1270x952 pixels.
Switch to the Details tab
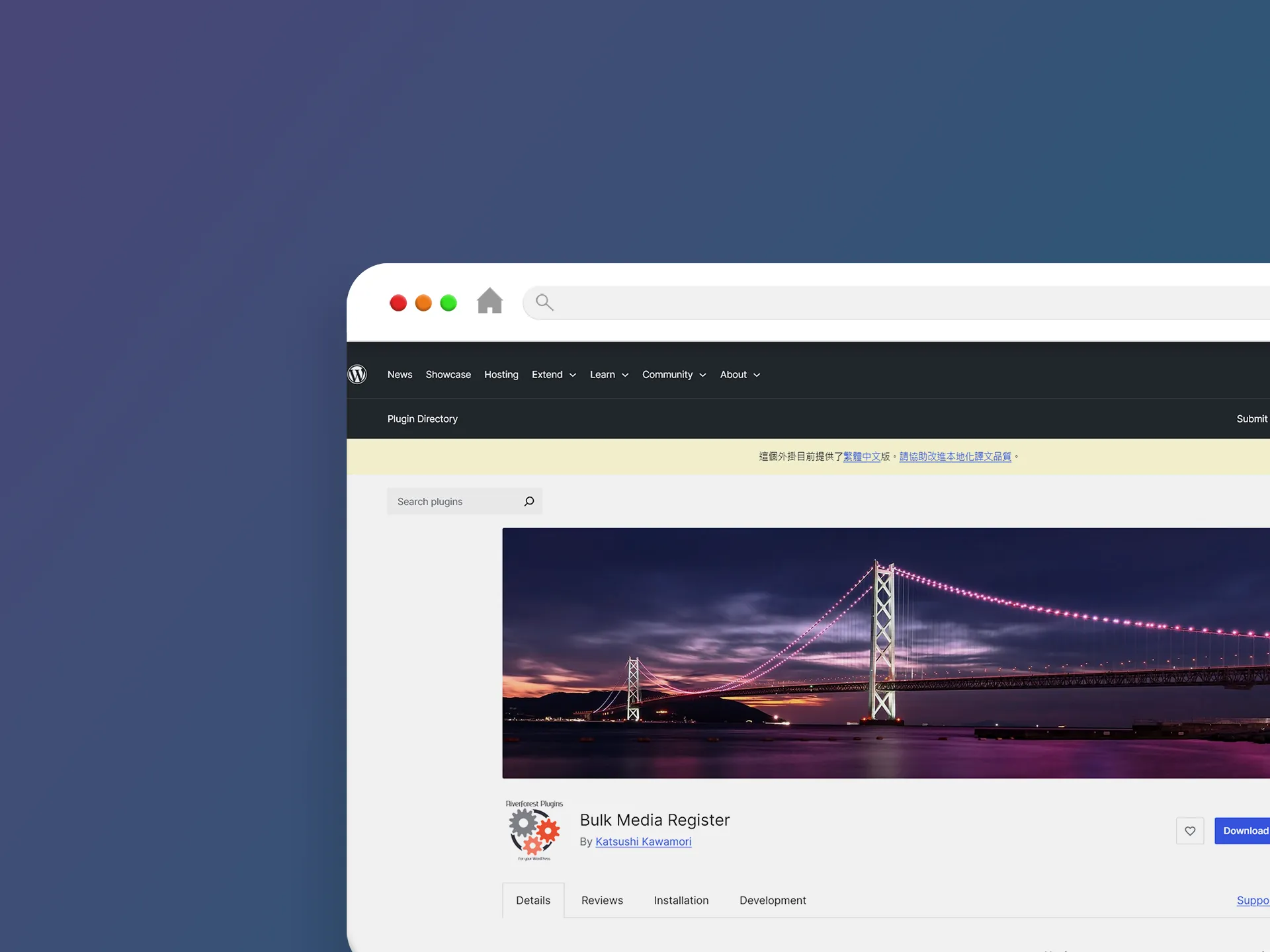(533, 900)
